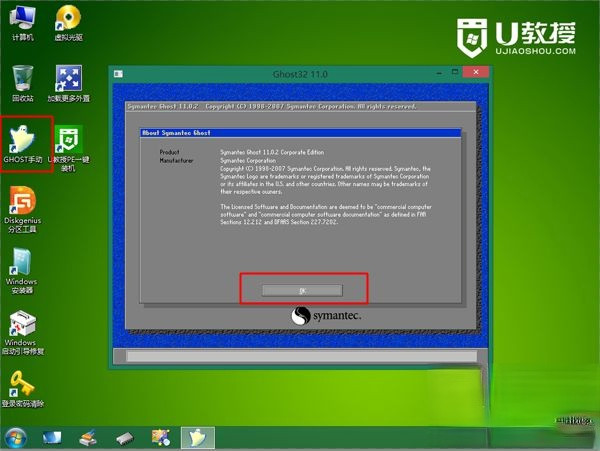Click the Ghost32 11.0 title bar
This screenshot has width=600, height=451.
pos(300,74)
